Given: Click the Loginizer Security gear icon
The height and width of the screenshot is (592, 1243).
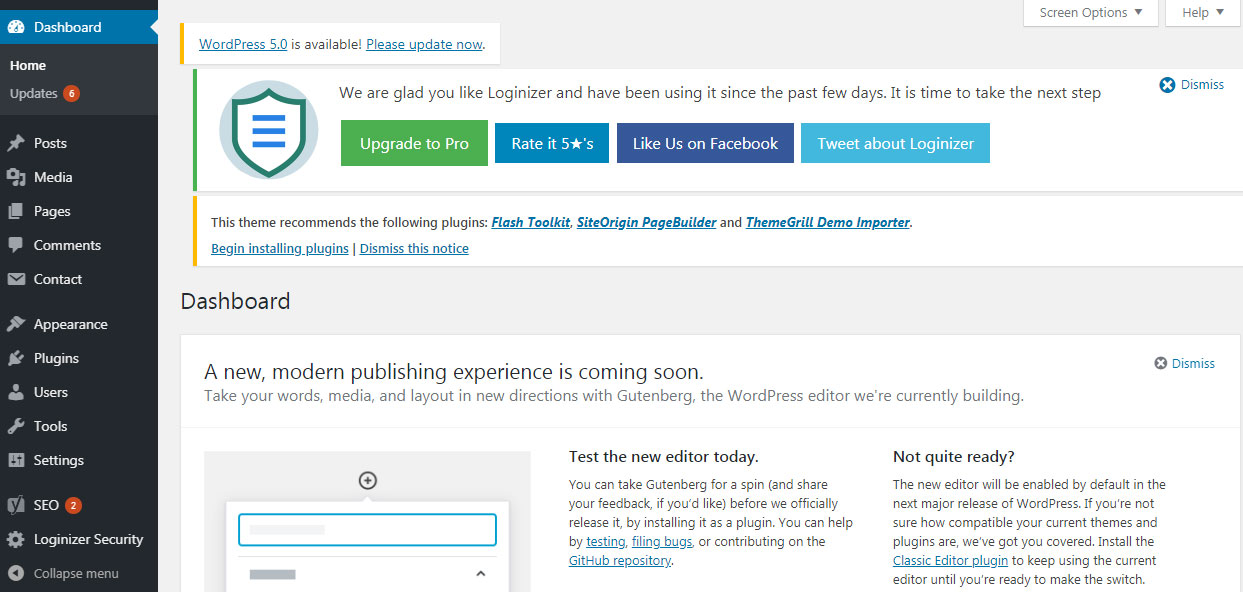Looking at the screenshot, I should (16, 539).
